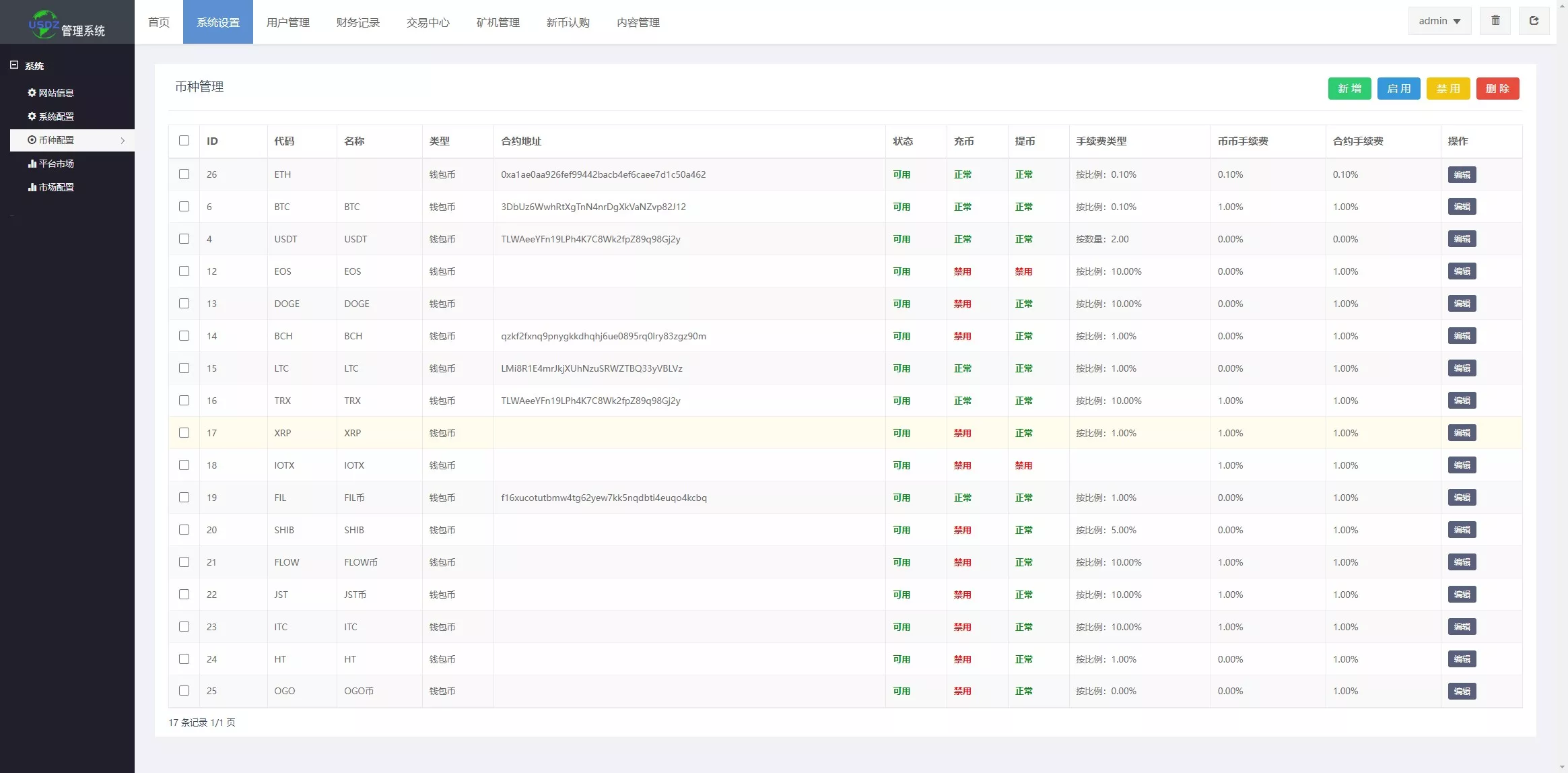The width and height of the screenshot is (1568, 773).
Task: Click the 编辑 button for BTC row
Action: tap(1461, 207)
